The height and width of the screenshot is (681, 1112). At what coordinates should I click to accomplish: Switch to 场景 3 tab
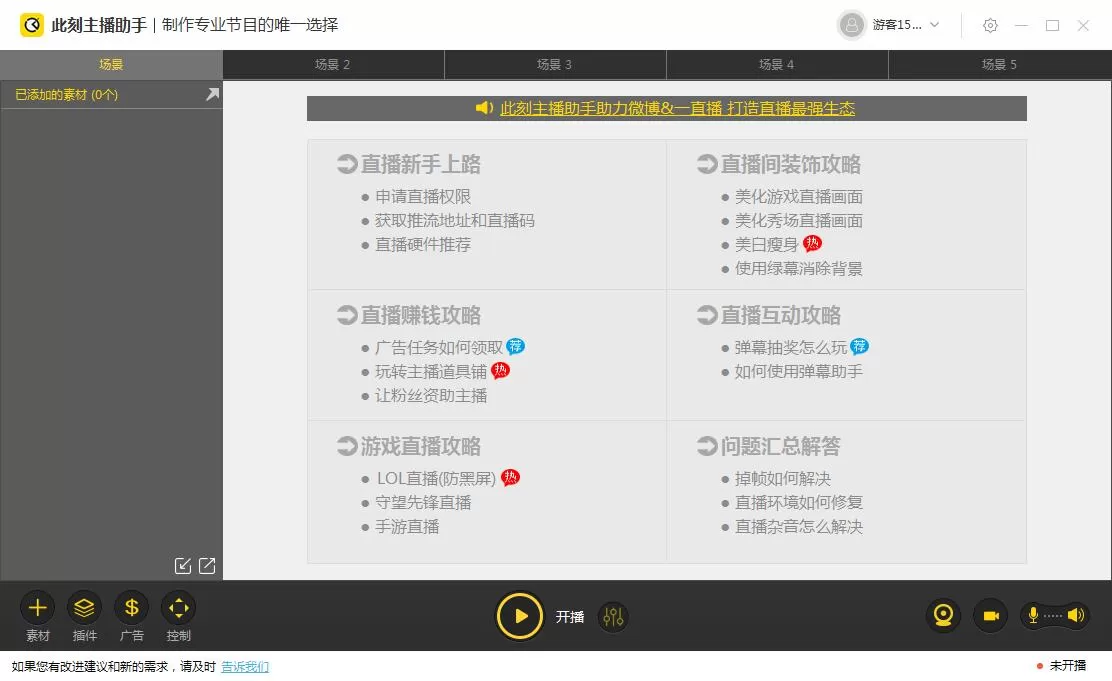(x=555, y=65)
